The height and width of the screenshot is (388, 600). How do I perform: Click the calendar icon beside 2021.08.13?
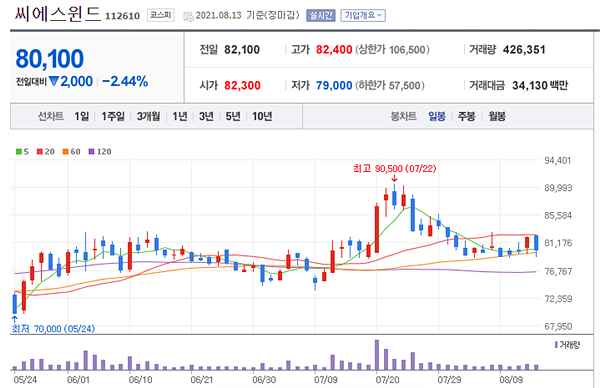click(x=188, y=16)
